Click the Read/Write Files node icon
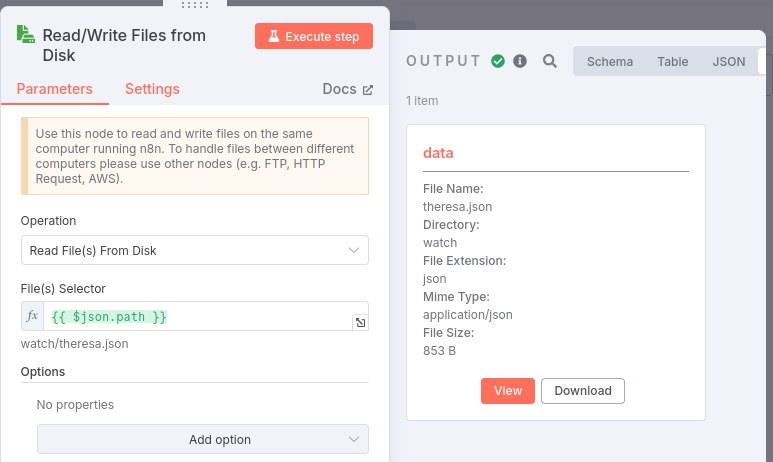Viewport: 773px width, 462px height. 26,35
